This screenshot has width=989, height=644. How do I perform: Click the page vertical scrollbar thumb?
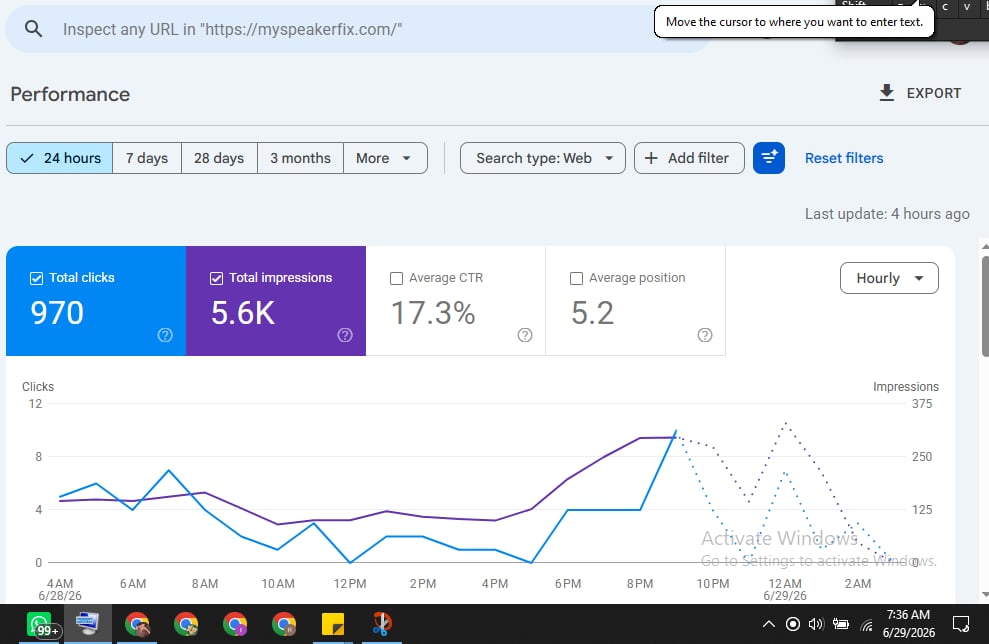point(985,307)
